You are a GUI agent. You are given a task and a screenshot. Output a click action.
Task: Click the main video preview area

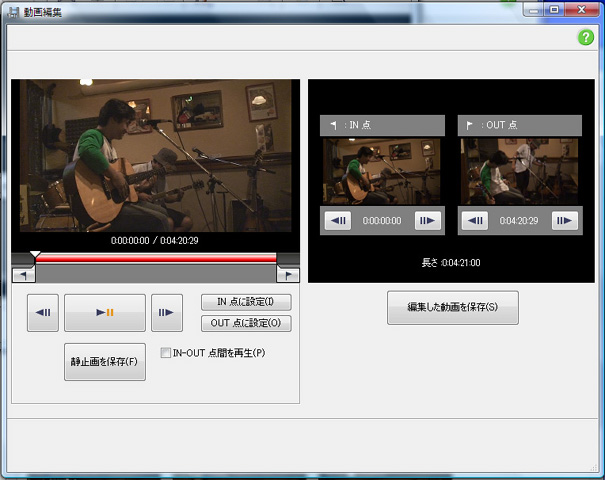[x=155, y=155]
